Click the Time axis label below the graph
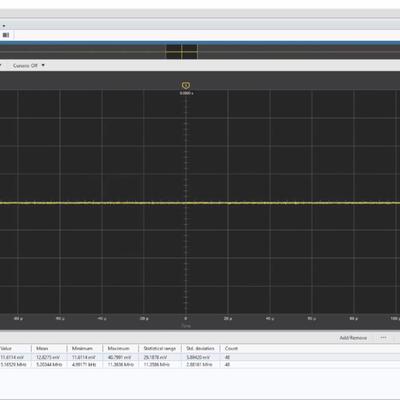 pyautogui.click(x=186, y=326)
